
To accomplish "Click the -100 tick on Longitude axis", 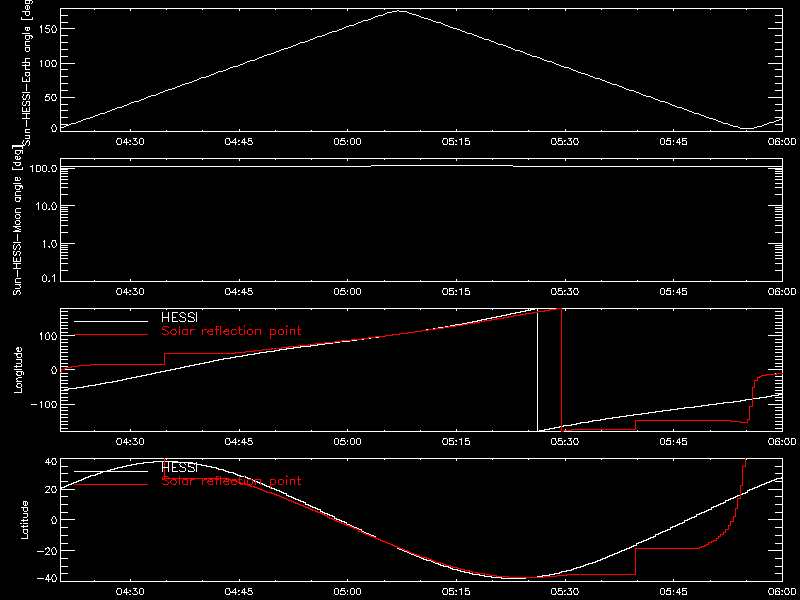I will tap(42, 404).
